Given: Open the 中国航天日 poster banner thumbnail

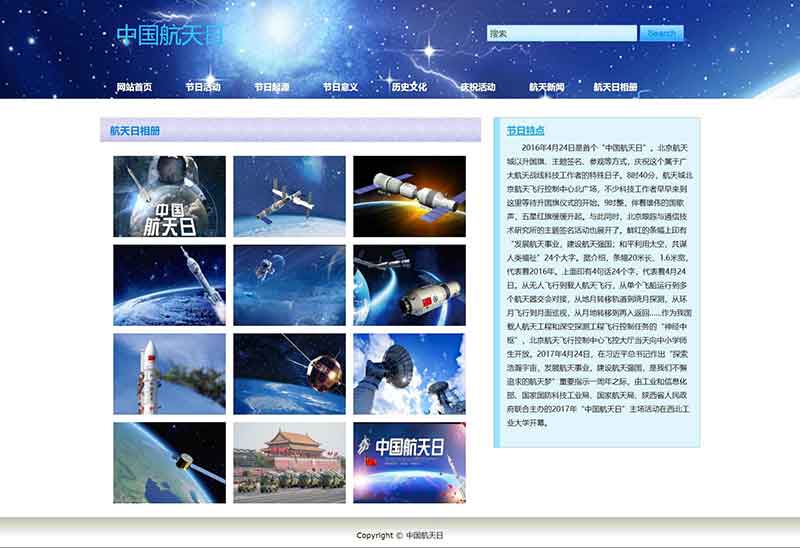Looking at the screenshot, I should point(409,463).
